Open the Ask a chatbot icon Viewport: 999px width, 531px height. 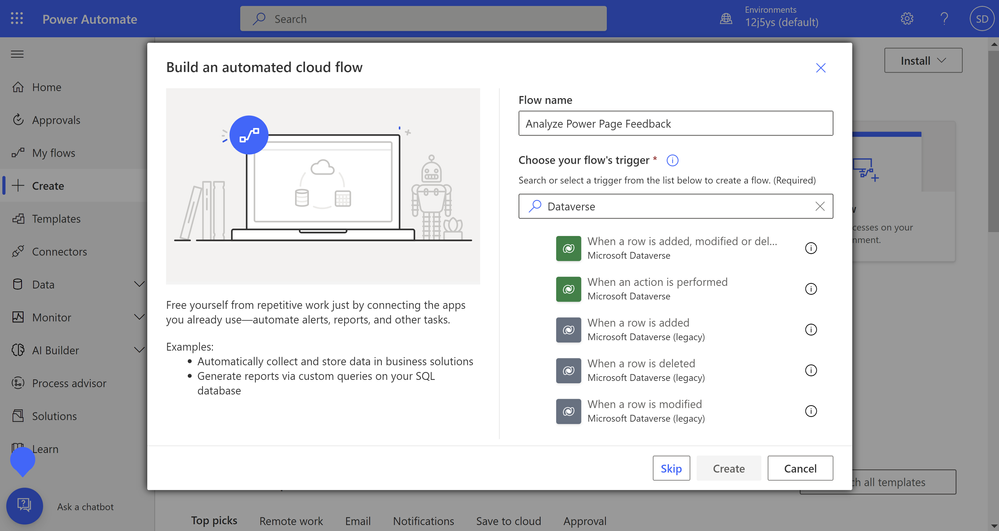24,506
